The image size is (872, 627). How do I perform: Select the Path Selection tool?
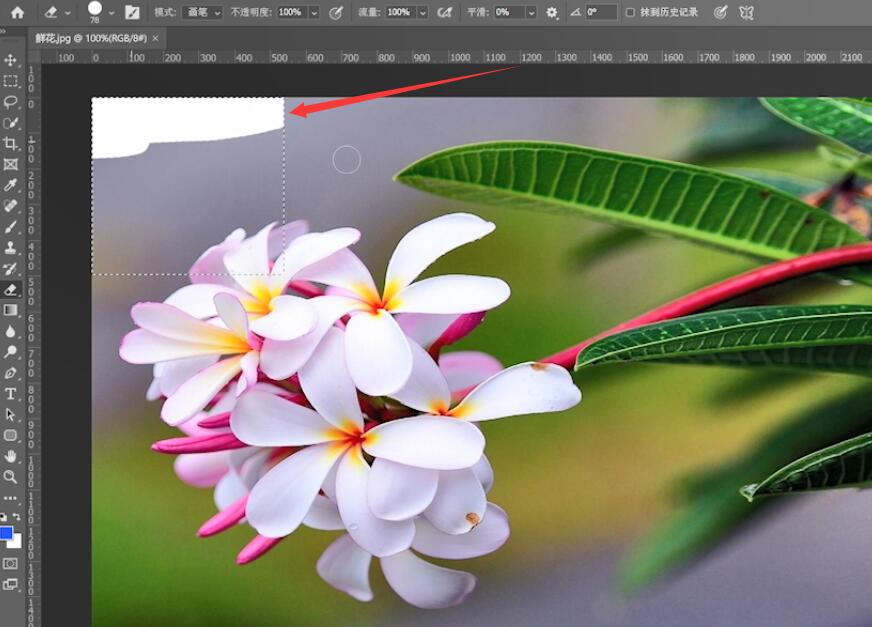click(x=11, y=414)
